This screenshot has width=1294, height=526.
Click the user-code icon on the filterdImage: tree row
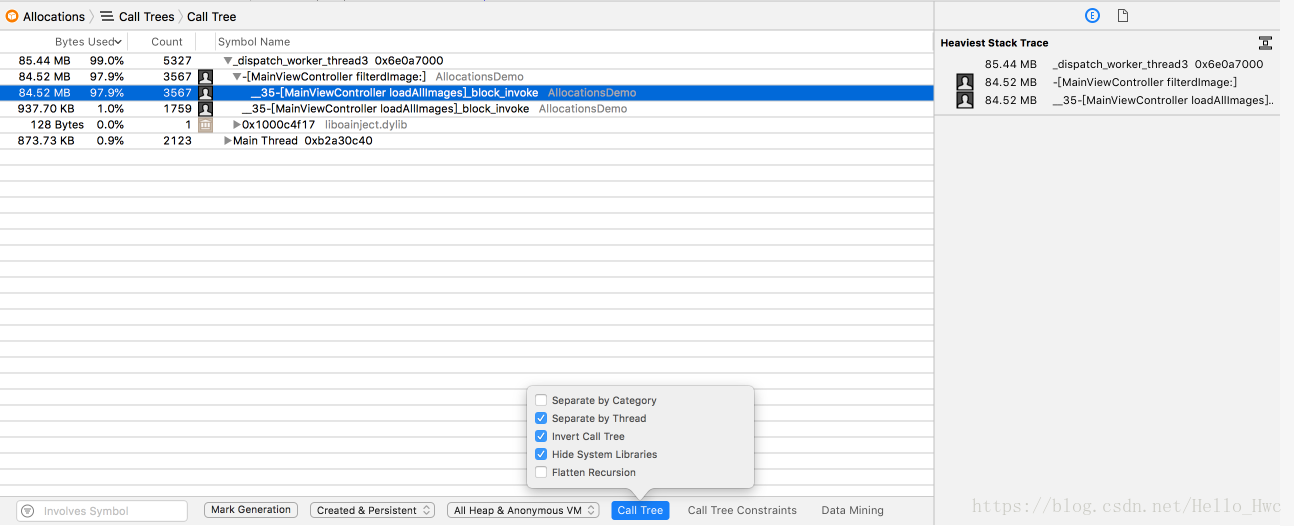click(x=205, y=77)
